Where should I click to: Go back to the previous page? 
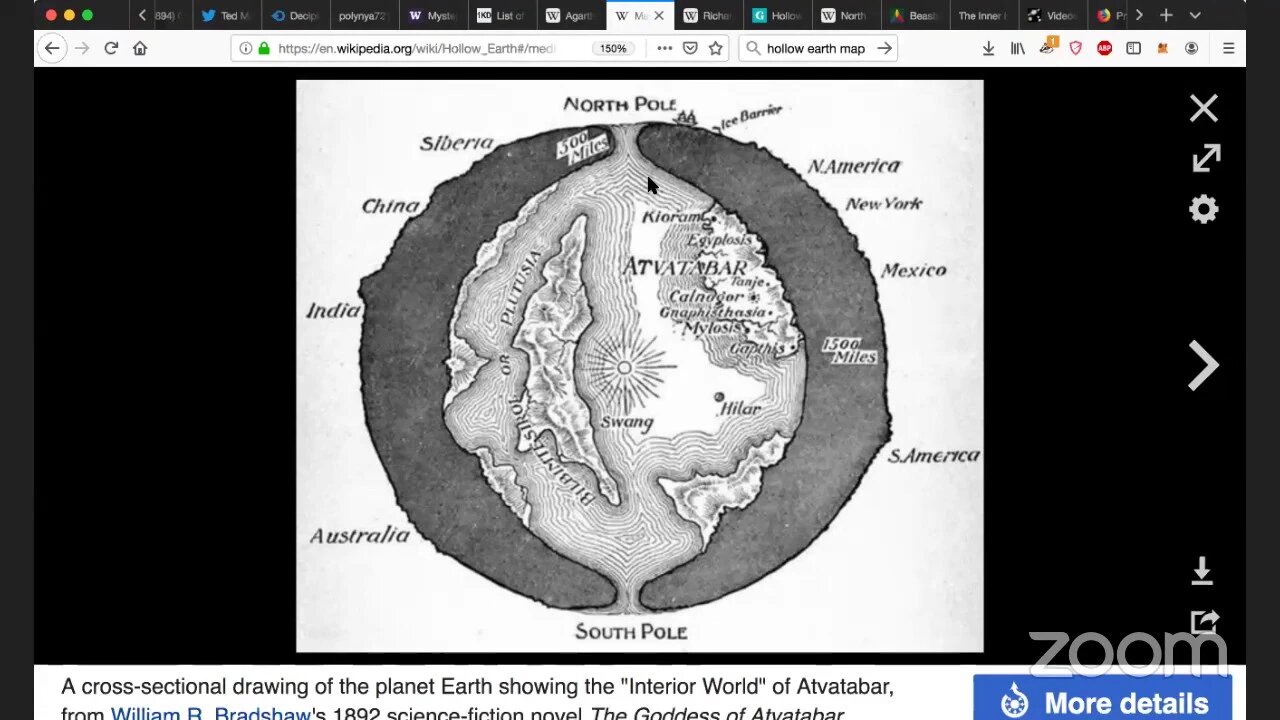pos(52,48)
